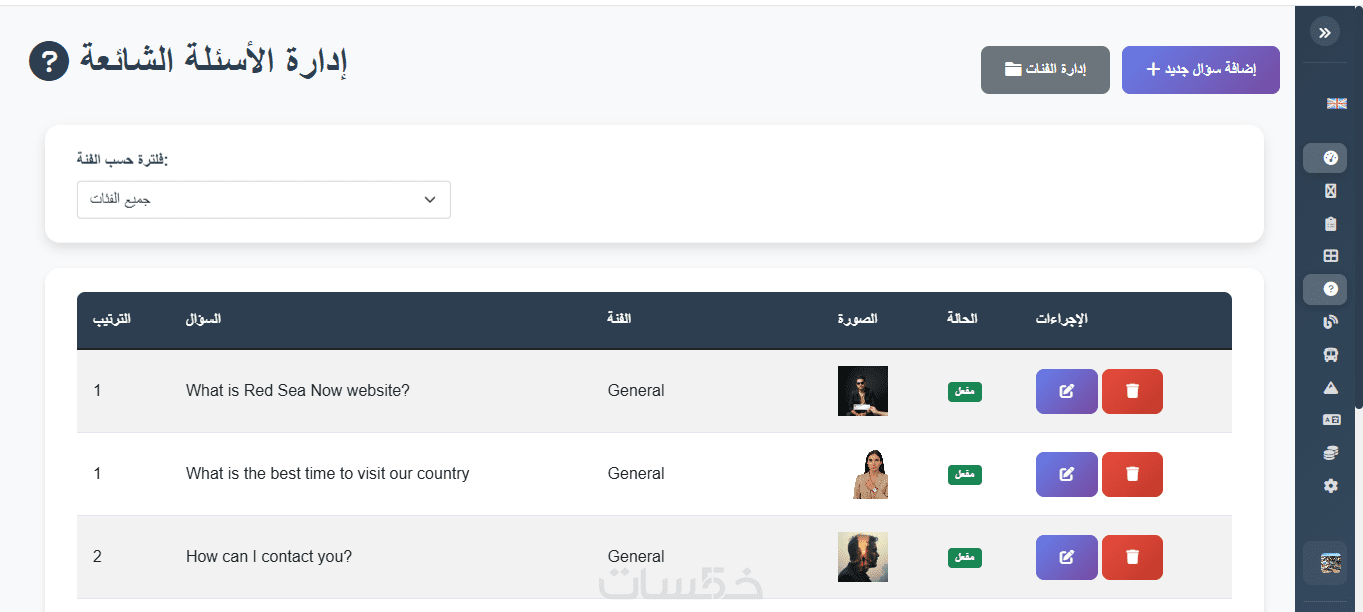1363x612 pixels.
Task: Open settings gear icon in sidebar
Action: [x=1330, y=486]
